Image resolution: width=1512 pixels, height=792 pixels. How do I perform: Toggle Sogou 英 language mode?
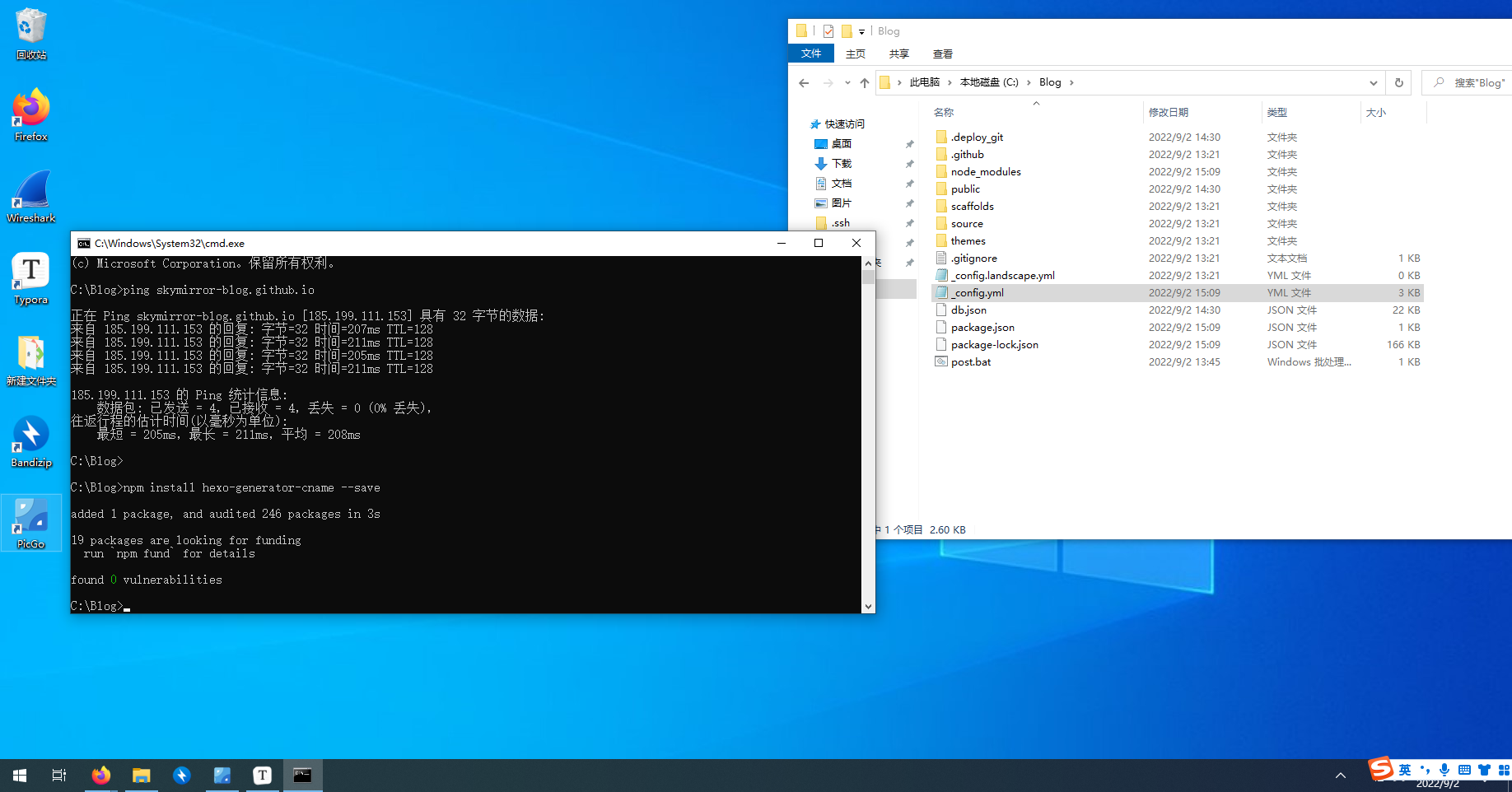(x=1405, y=771)
